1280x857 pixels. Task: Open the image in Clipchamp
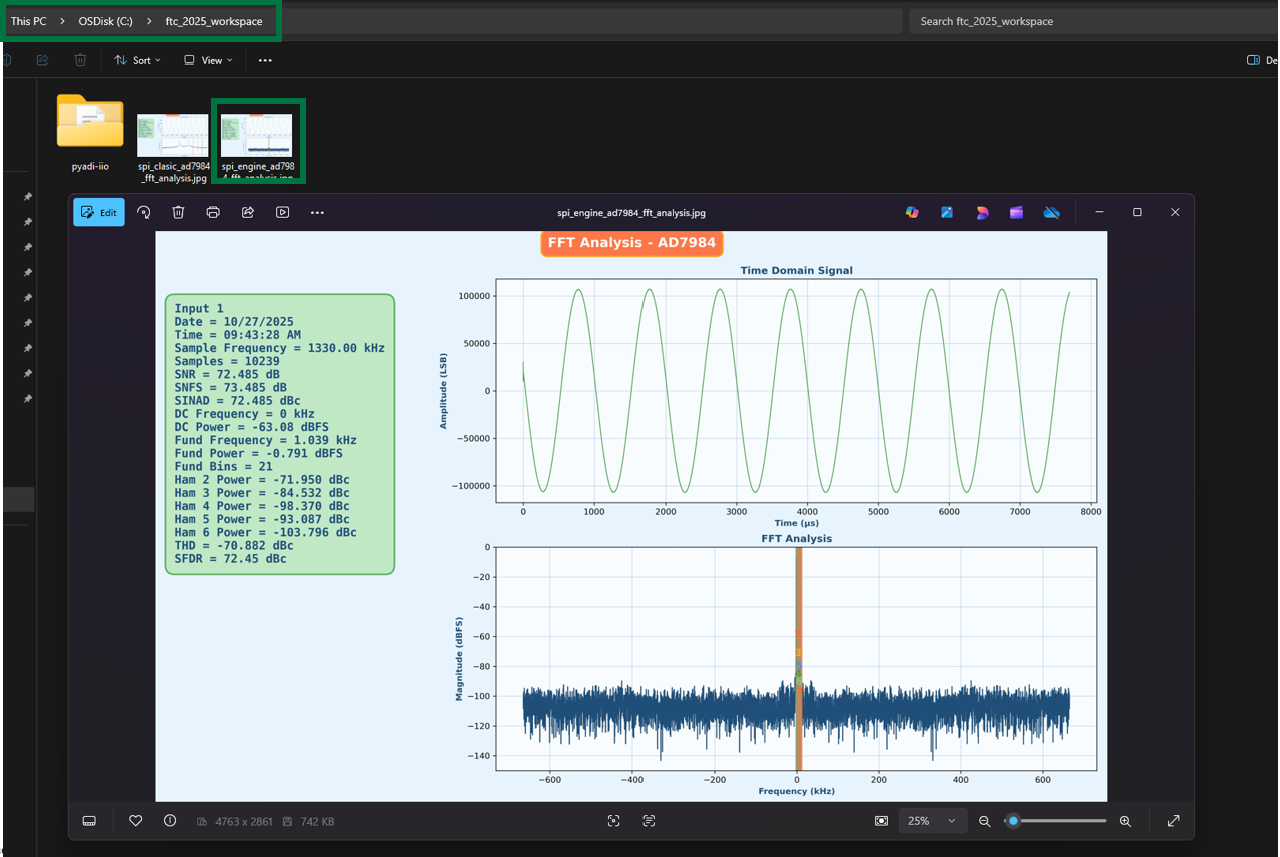pos(1016,212)
